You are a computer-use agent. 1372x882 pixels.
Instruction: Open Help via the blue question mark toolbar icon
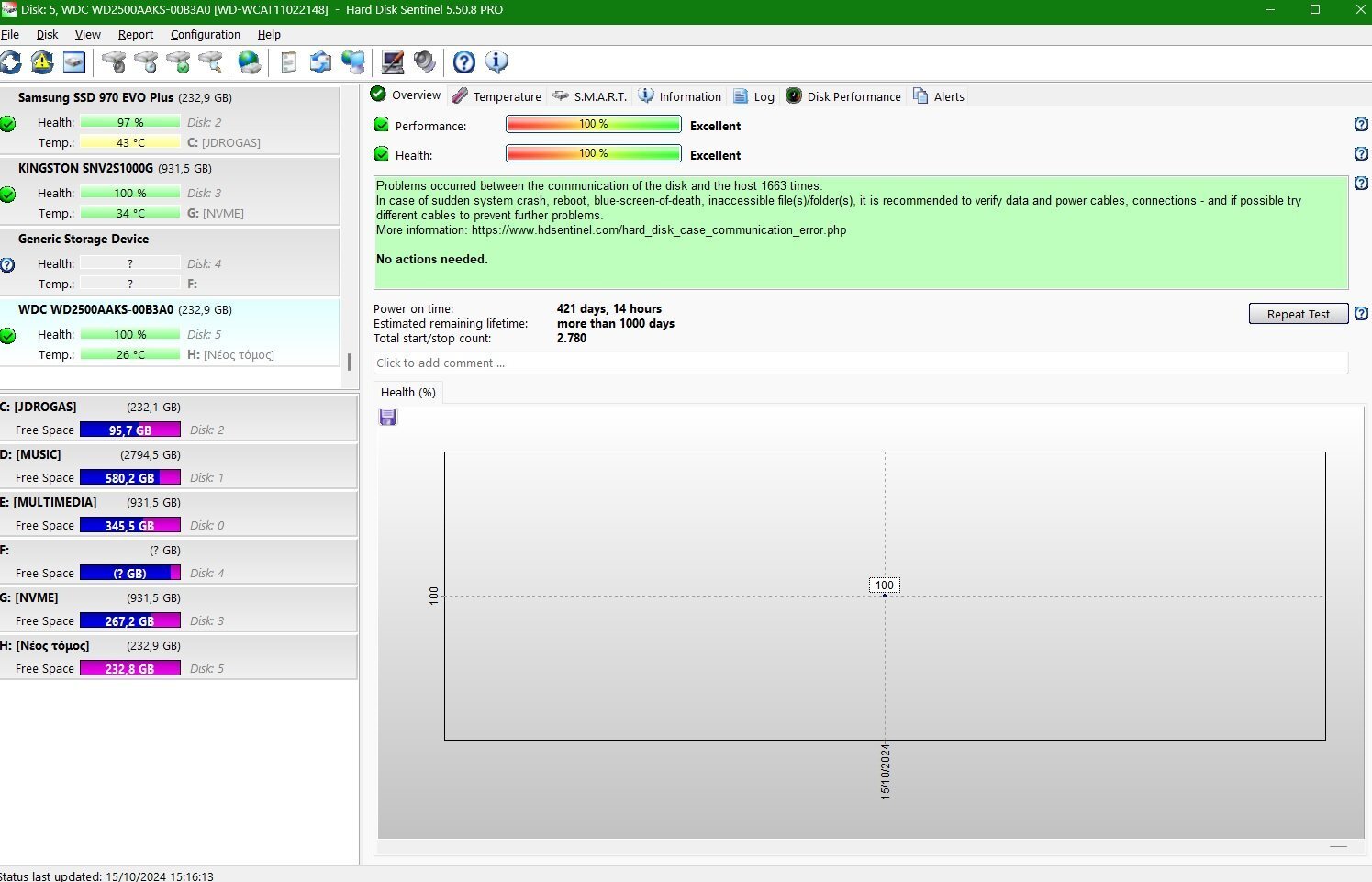point(464,62)
